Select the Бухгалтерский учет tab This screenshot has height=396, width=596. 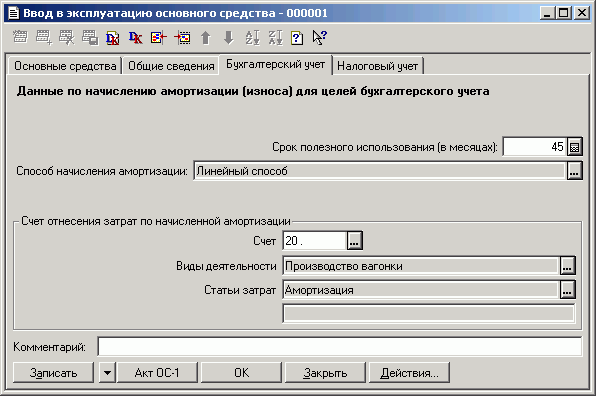pos(276,64)
